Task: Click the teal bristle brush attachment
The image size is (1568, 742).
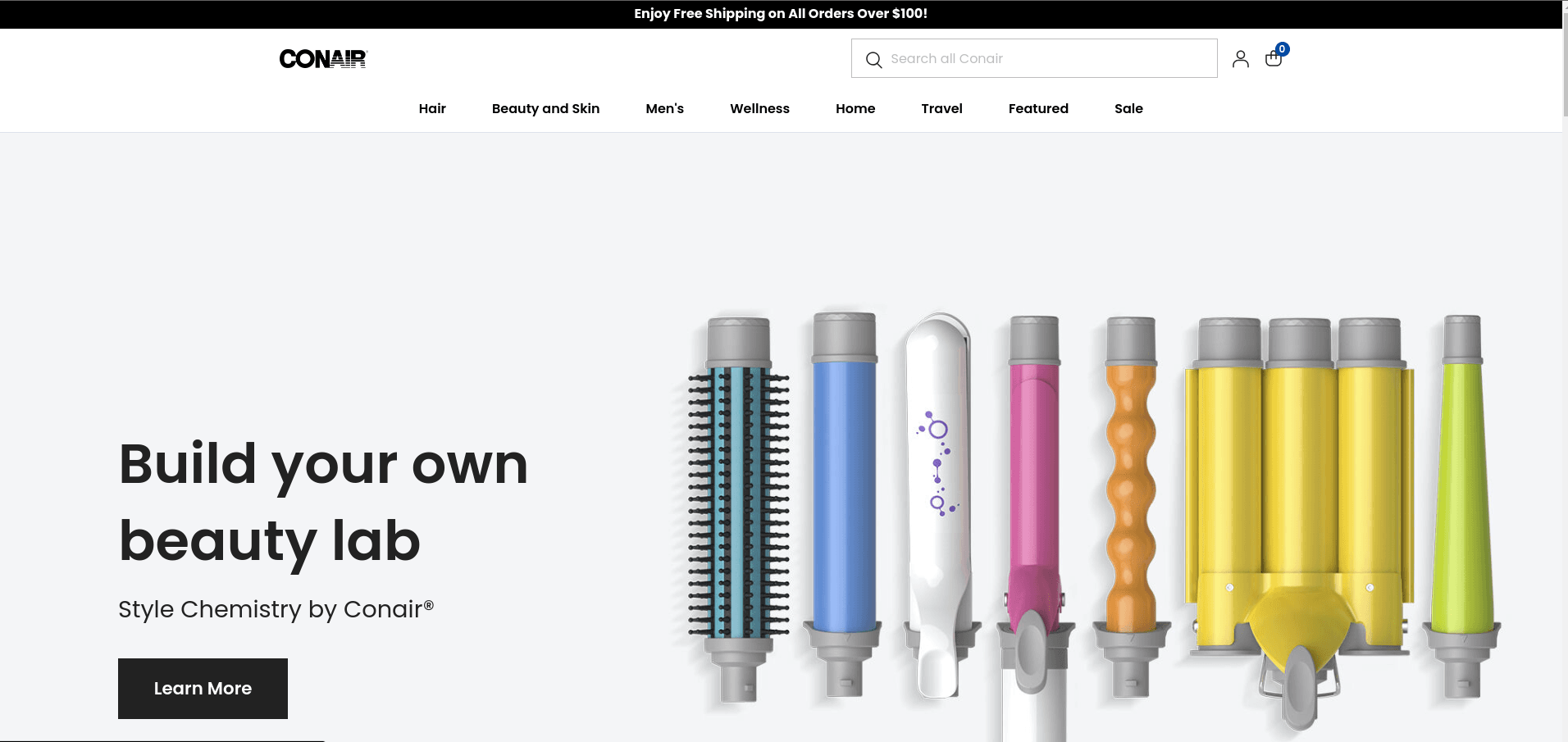Action: 738,500
